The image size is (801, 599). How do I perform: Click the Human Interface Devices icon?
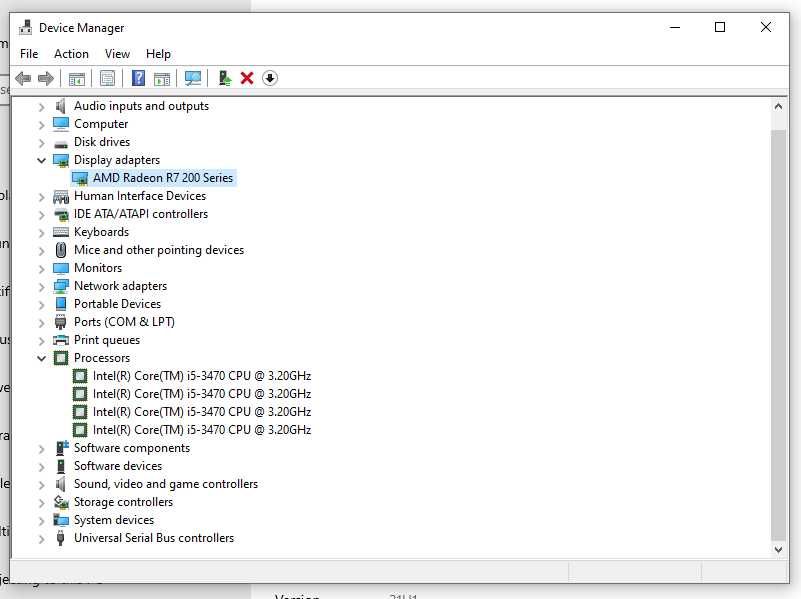[x=61, y=197]
